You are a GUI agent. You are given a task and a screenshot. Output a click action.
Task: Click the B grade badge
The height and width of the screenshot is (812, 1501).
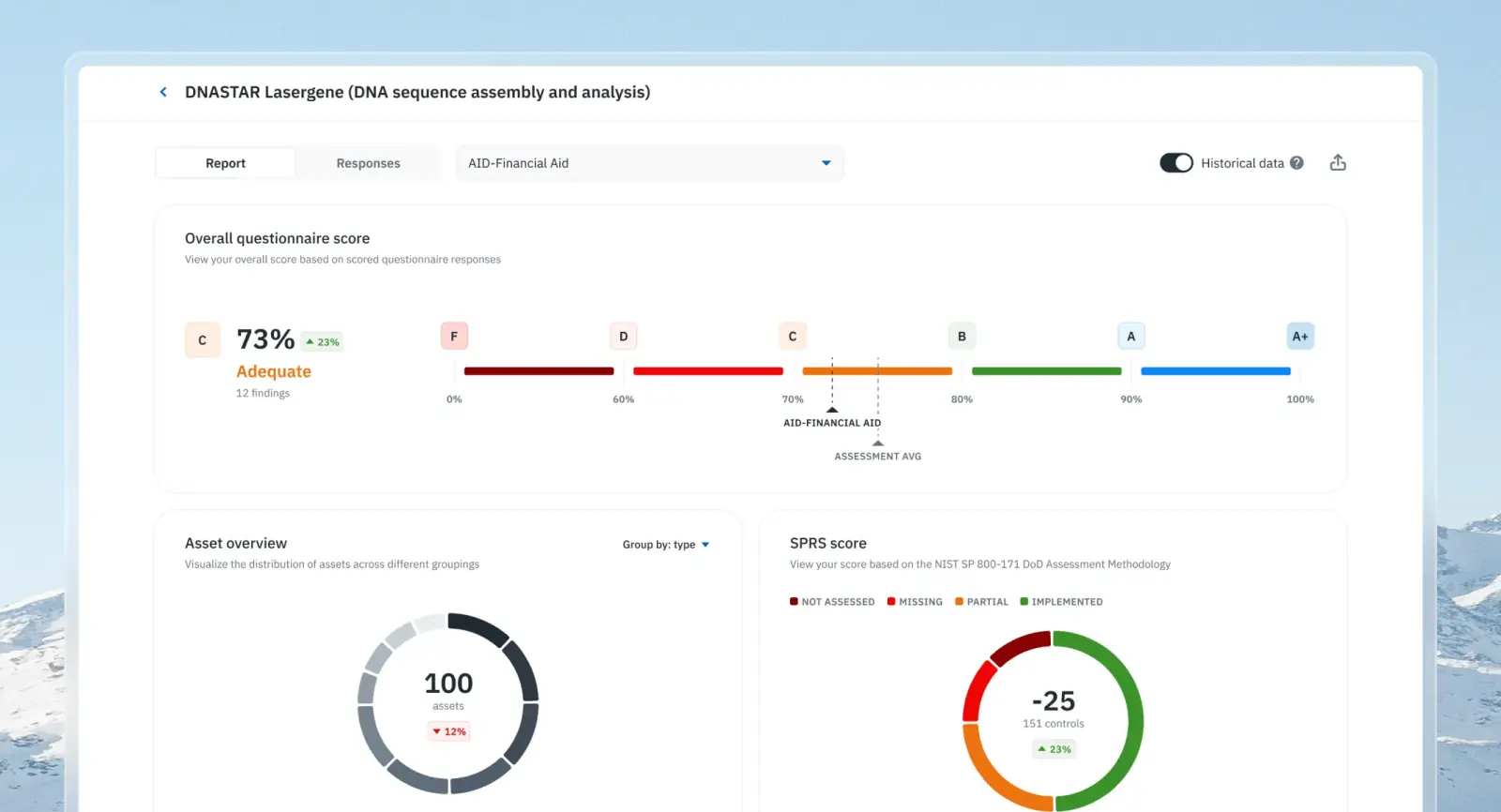(962, 337)
